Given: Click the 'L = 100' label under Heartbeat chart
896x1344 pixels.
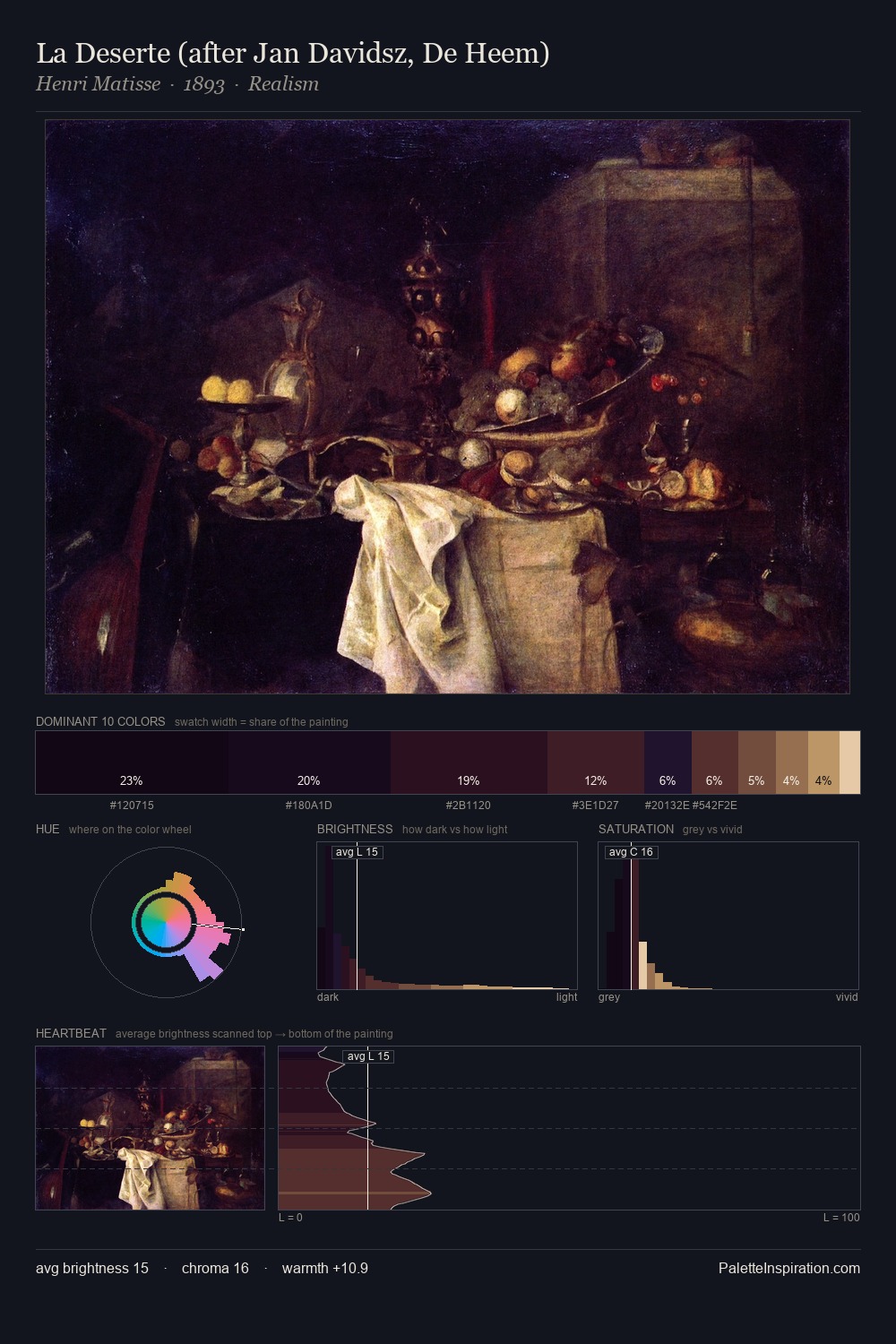Looking at the screenshot, I should 841,1218.
